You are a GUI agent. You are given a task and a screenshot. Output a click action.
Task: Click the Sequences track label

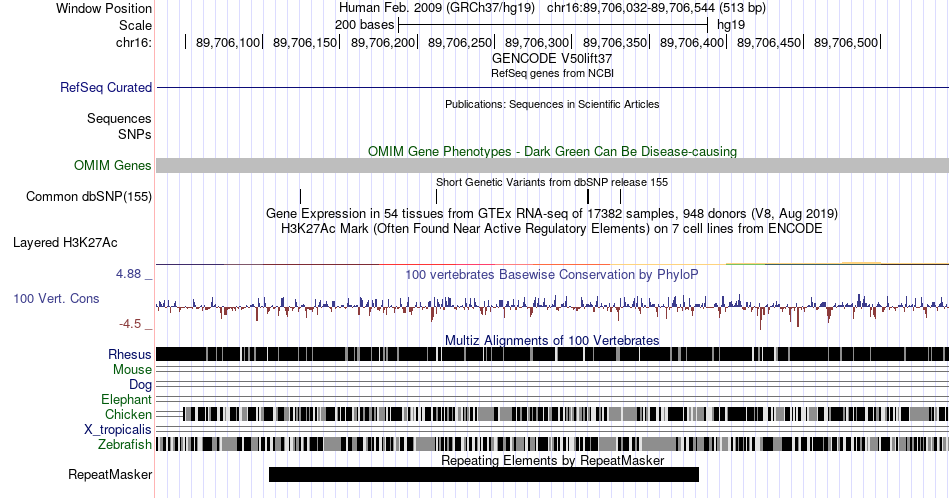click(119, 118)
